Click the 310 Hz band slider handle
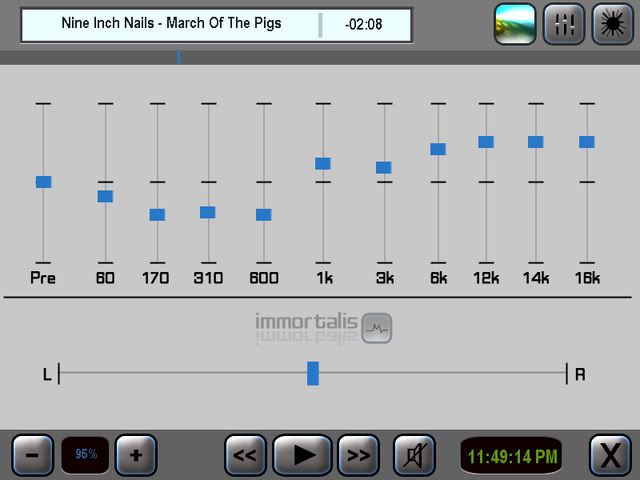Image resolution: width=640 pixels, height=480 pixels. point(208,212)
